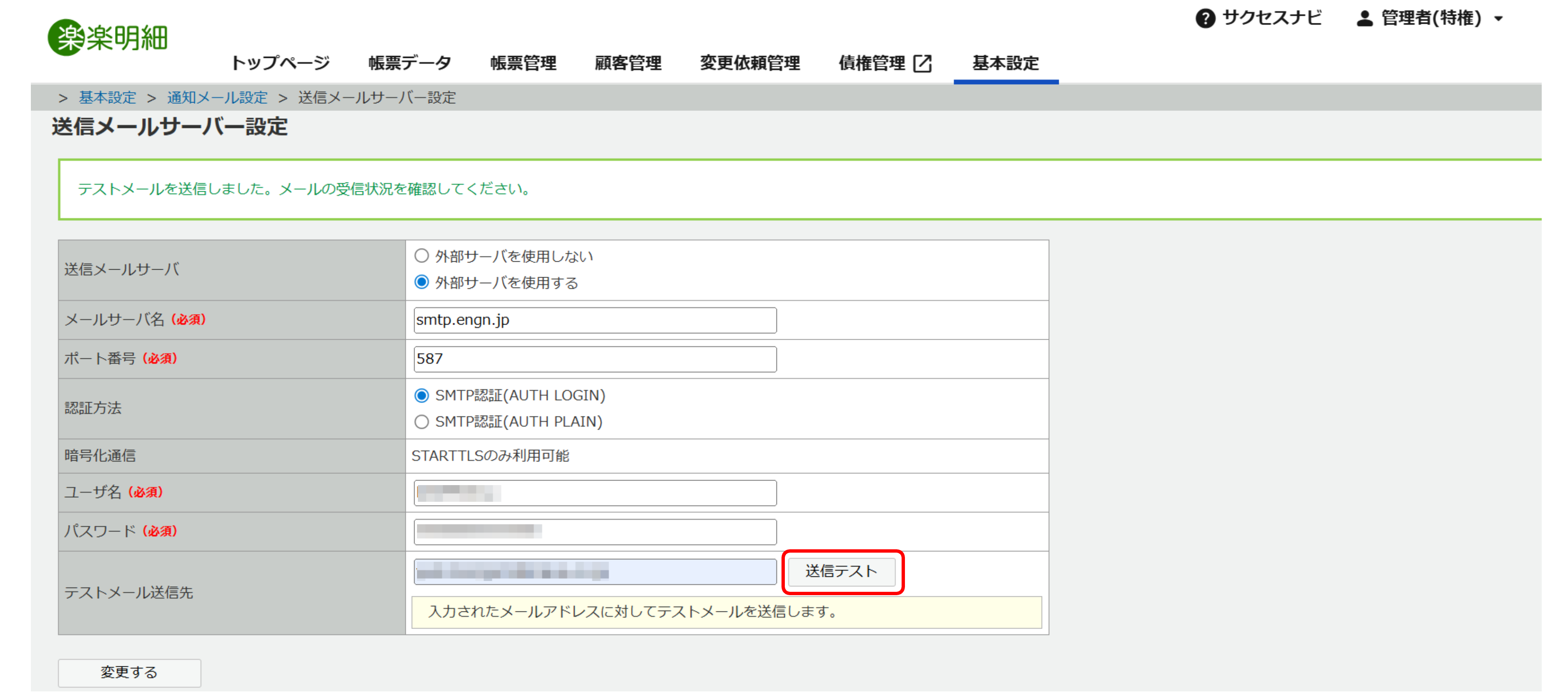Choose SMTP認証(AUTH LOGIN) authentication

[x=421, y=396]
